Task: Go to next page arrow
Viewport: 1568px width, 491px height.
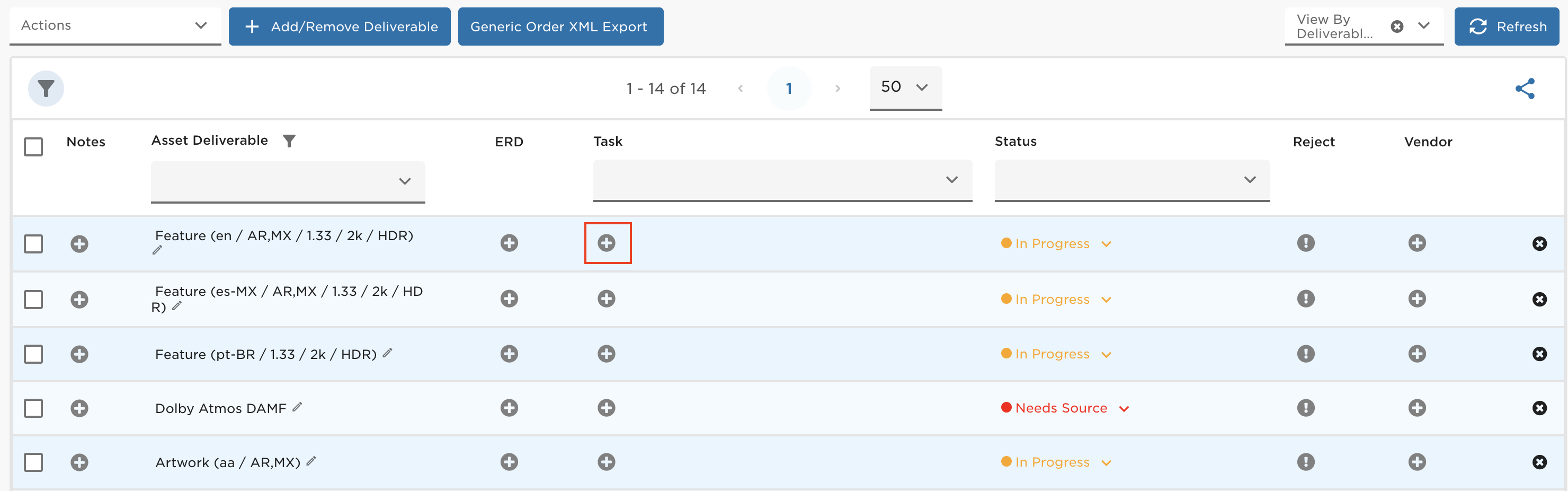Action: pos(838,89)
